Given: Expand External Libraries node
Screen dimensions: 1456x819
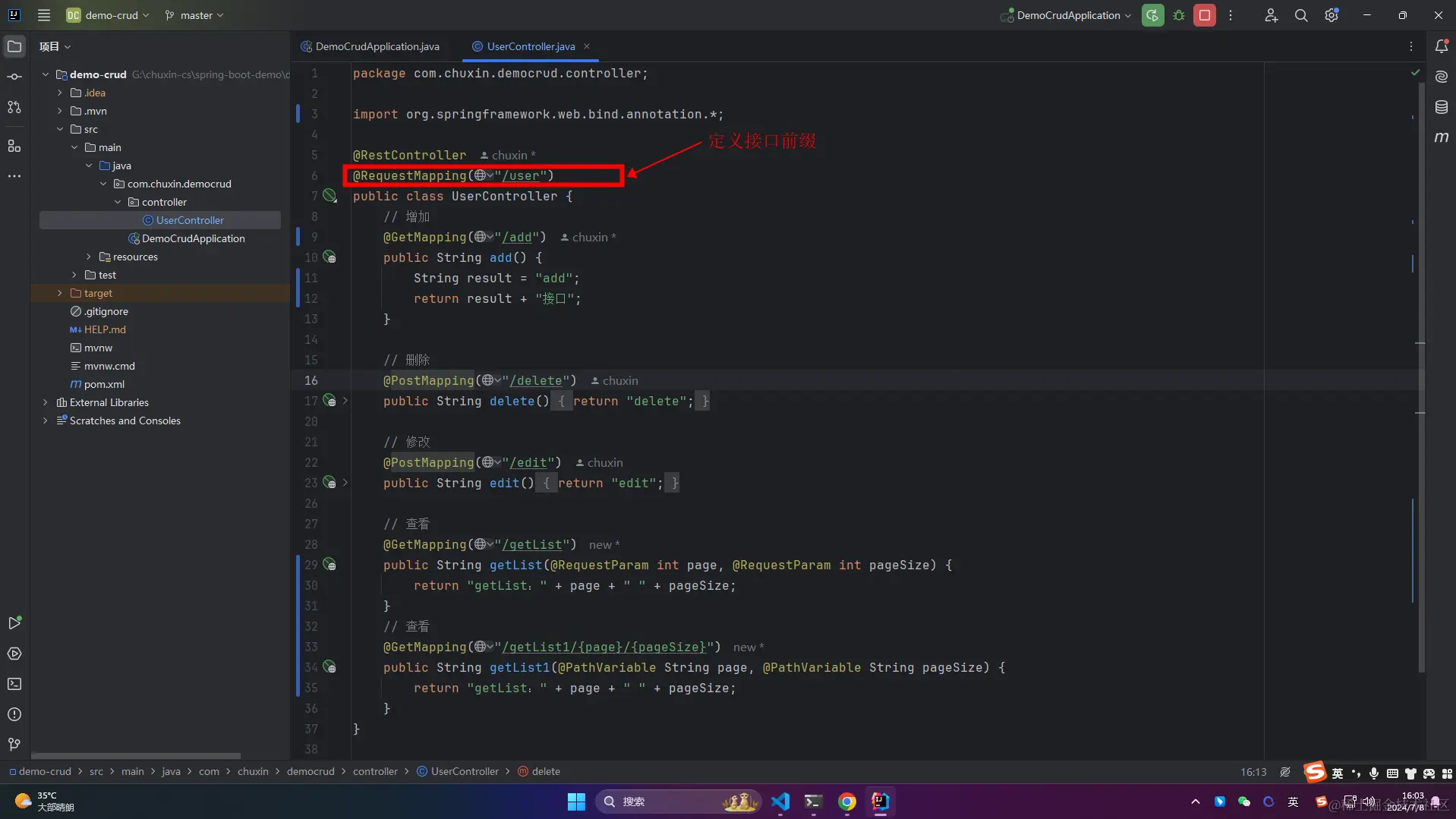Looking at the screenshot, I should coord(46,402).
